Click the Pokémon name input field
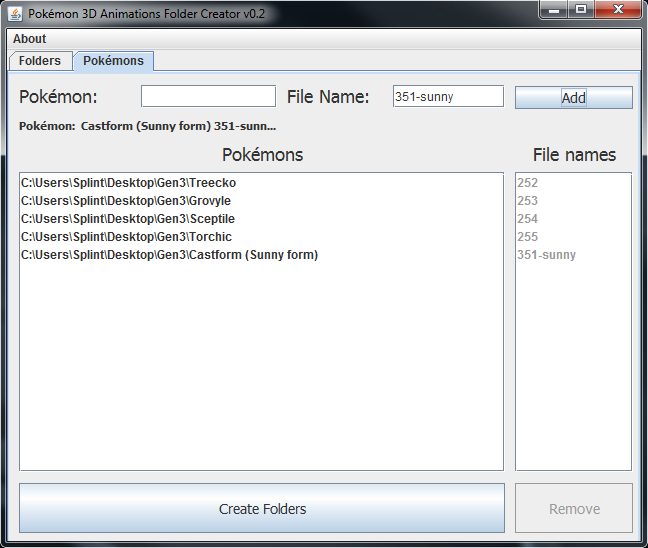Image resolution: width=648 pixels, height=548 pixels. click(x=208, y=96)
